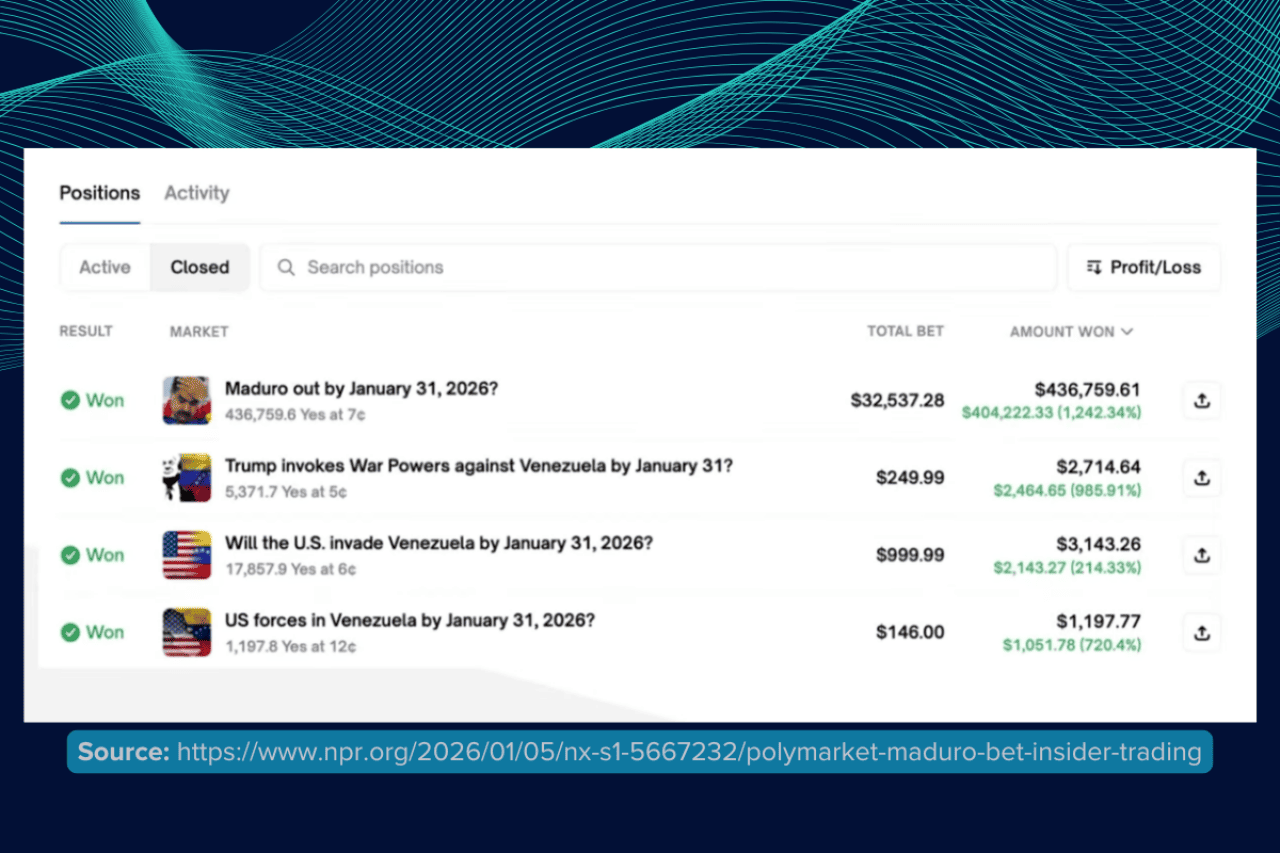This screenshot has height=853, width=1280.
Task: Click the Profit/Loss button
Action: (x=1144, y=267)
